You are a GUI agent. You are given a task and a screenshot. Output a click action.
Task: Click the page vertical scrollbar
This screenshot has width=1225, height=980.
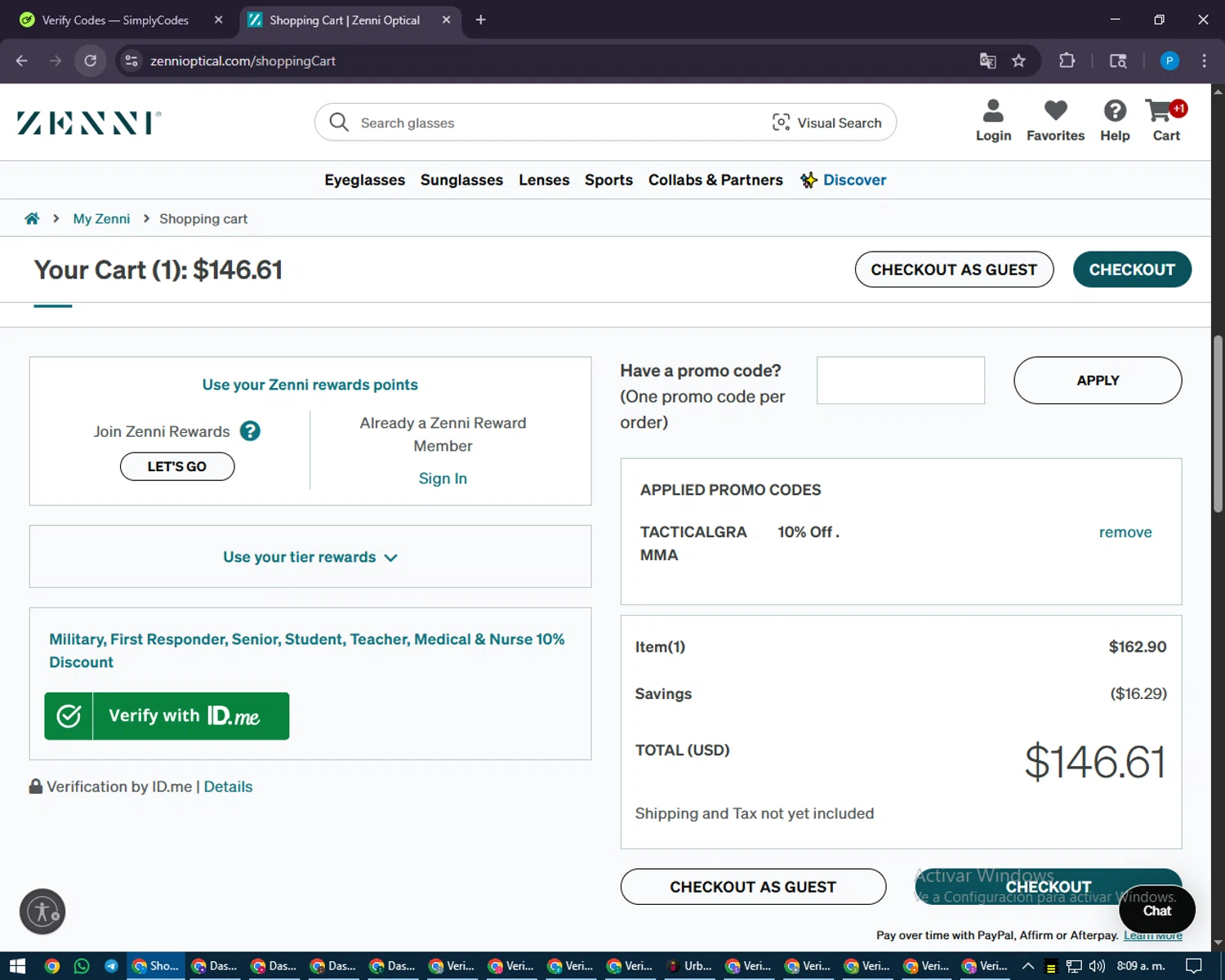(1218, 425)
